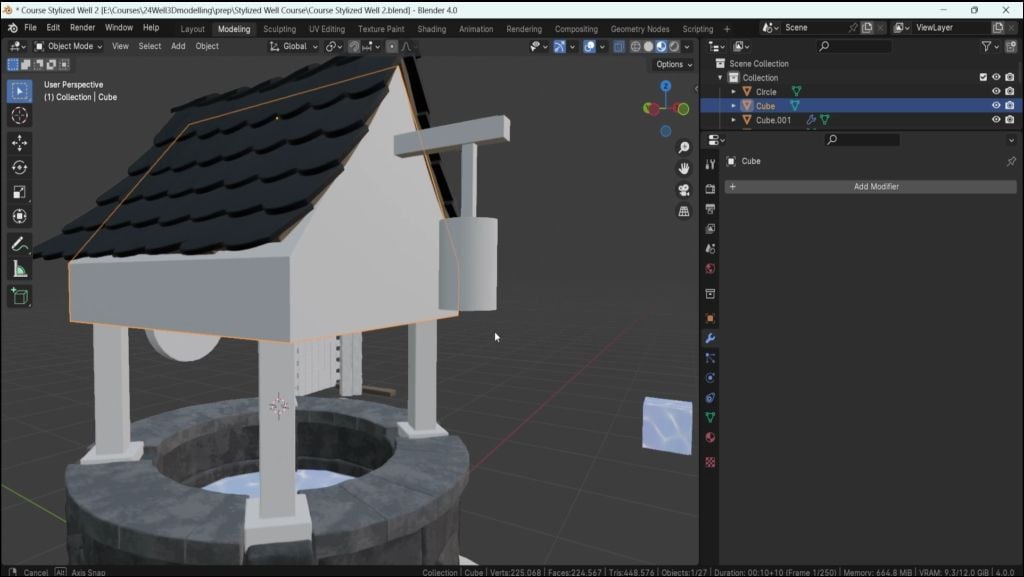
Task: Open the File menu
Action: click(x=31, y=27)
